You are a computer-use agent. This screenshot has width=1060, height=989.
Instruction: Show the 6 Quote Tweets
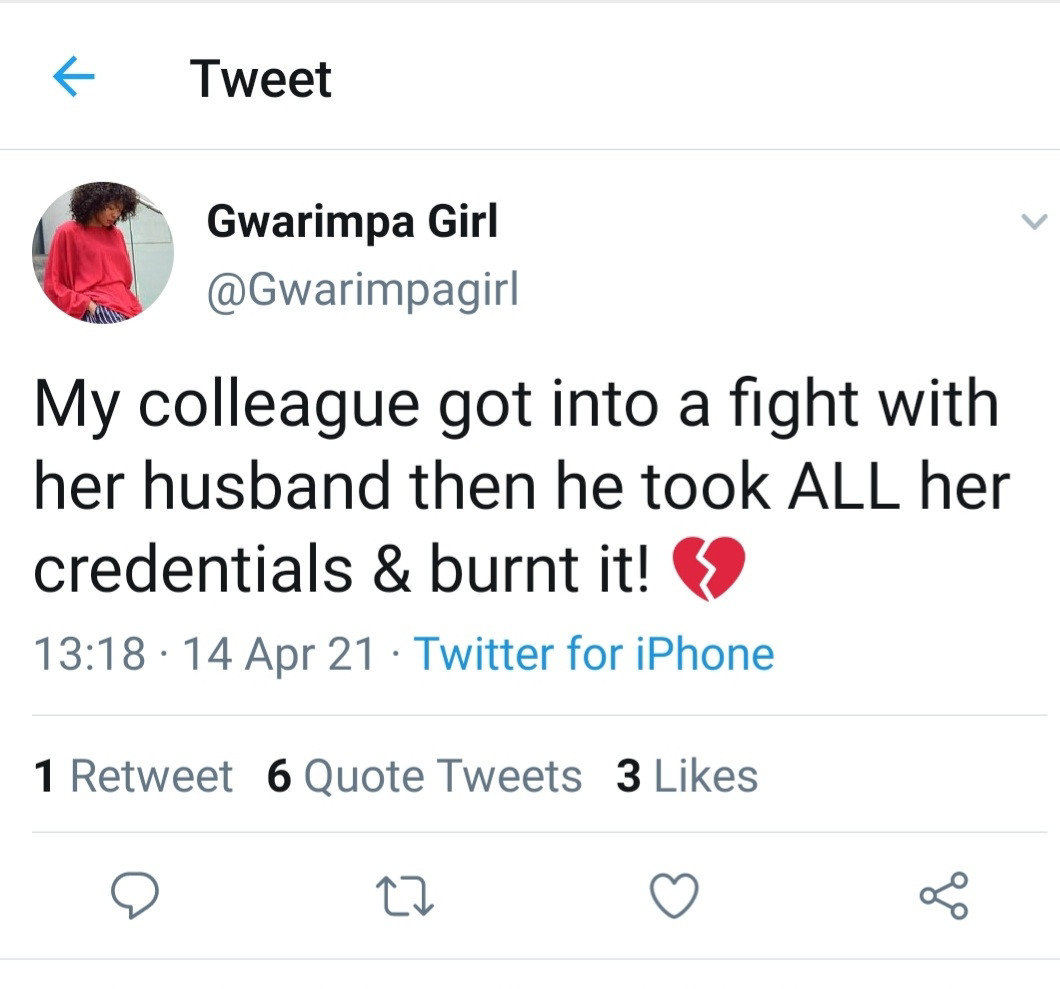coord(424,776)
